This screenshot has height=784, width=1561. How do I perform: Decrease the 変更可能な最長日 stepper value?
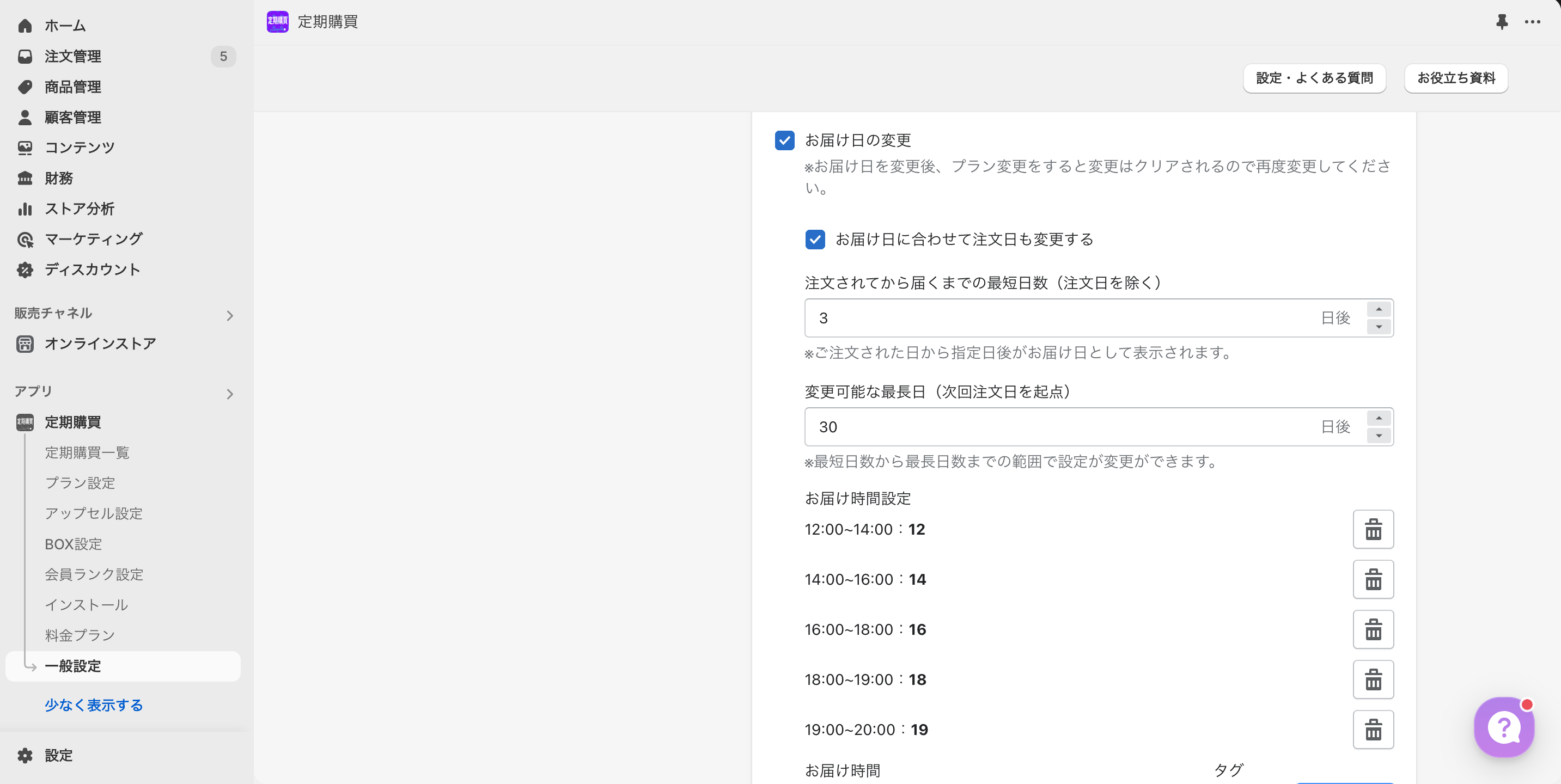(1379, 436)
